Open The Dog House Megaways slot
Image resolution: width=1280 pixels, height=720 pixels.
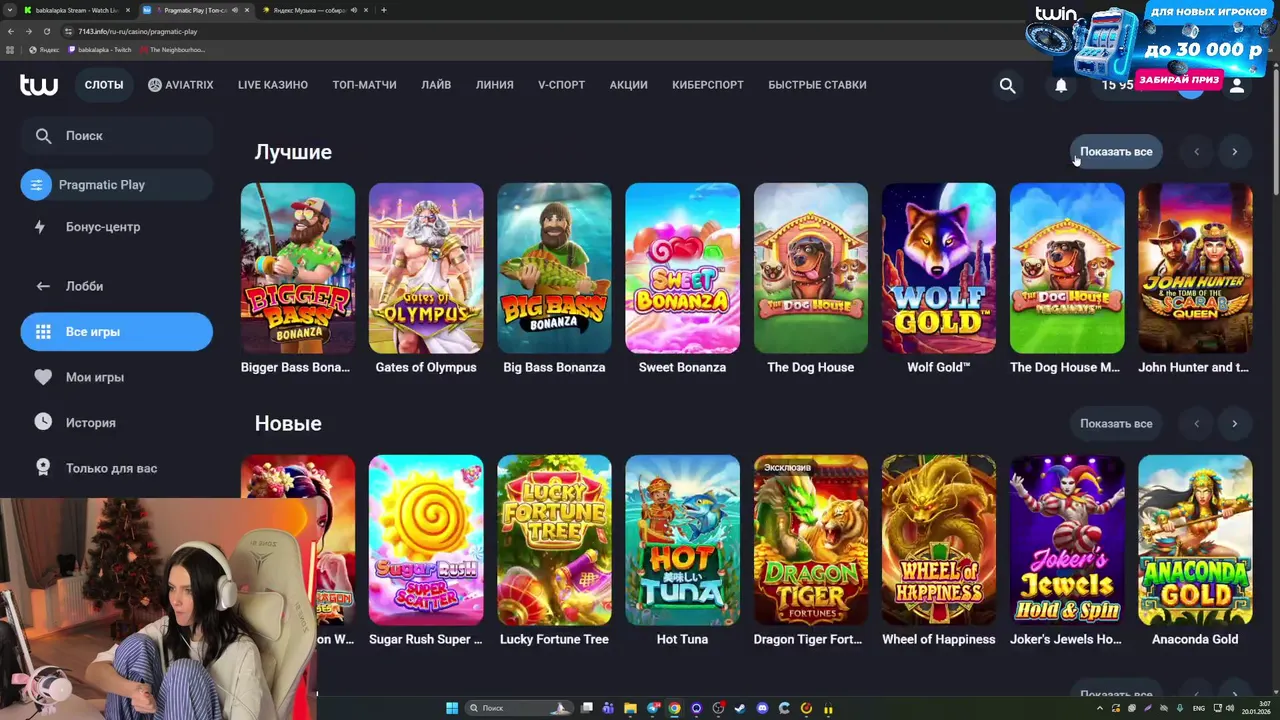(1067, 268)
